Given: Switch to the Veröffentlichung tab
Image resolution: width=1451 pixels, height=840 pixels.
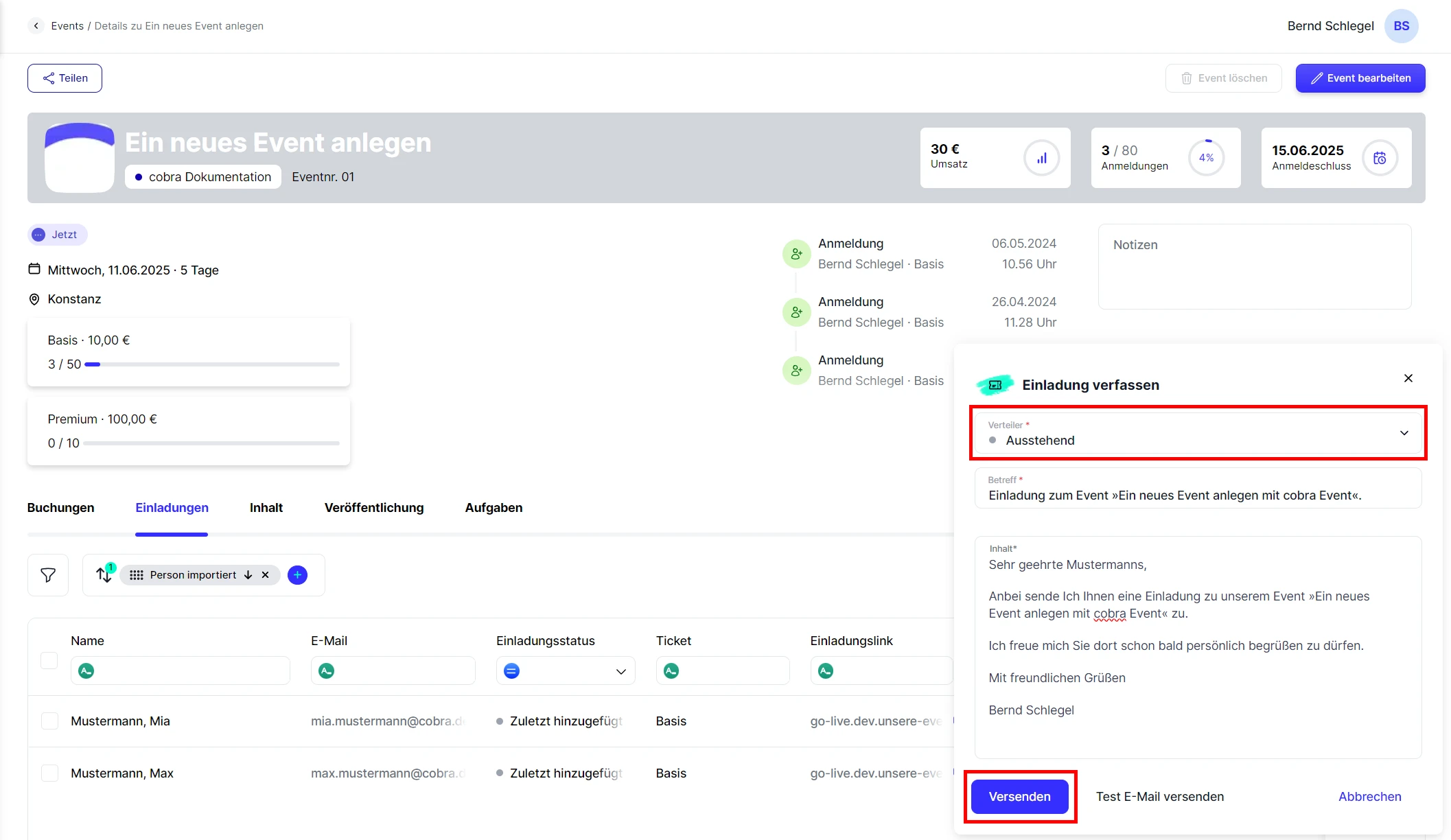Looking at the screenshot, I should pos(374,508).
